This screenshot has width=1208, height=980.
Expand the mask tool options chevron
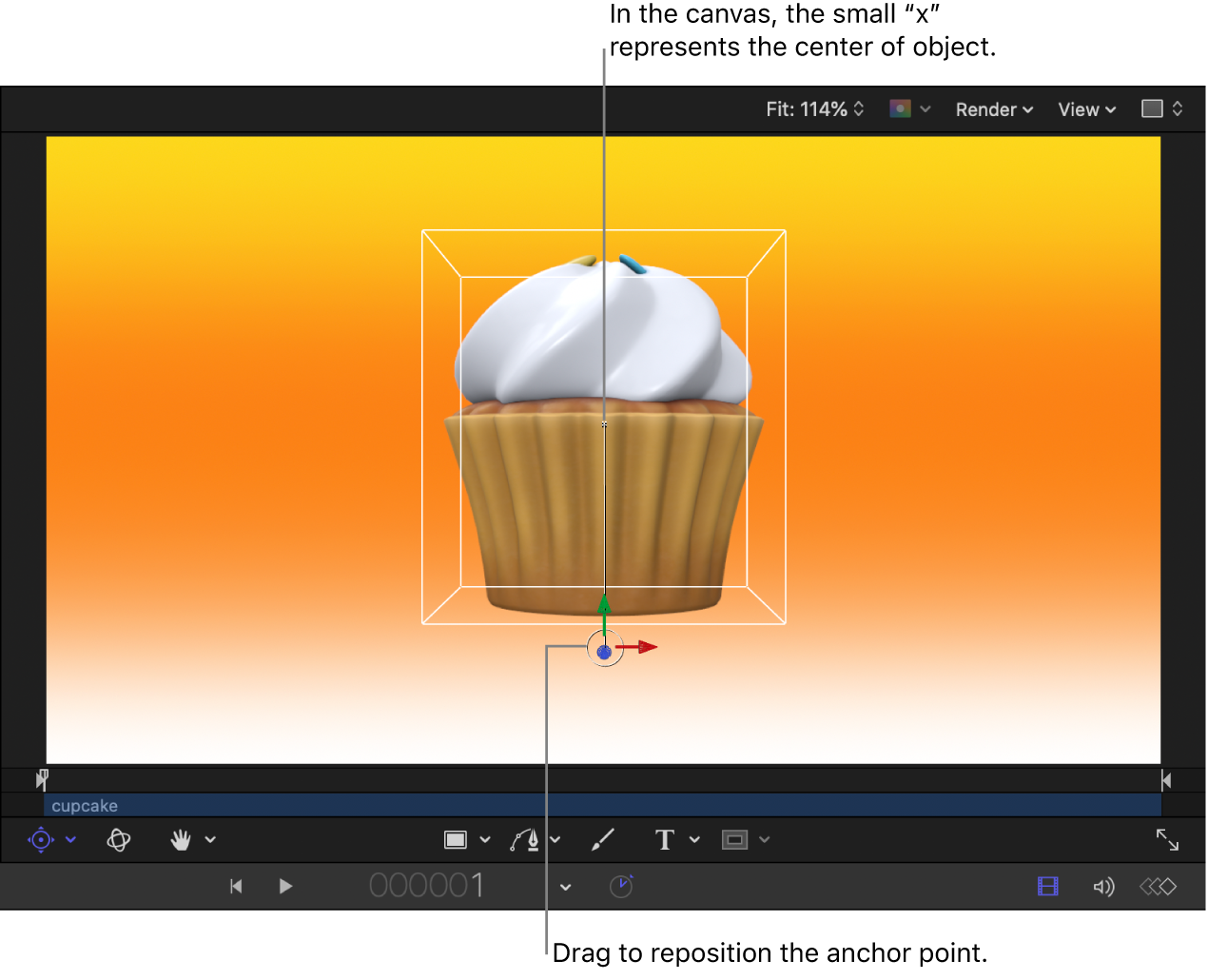point(766,839)
